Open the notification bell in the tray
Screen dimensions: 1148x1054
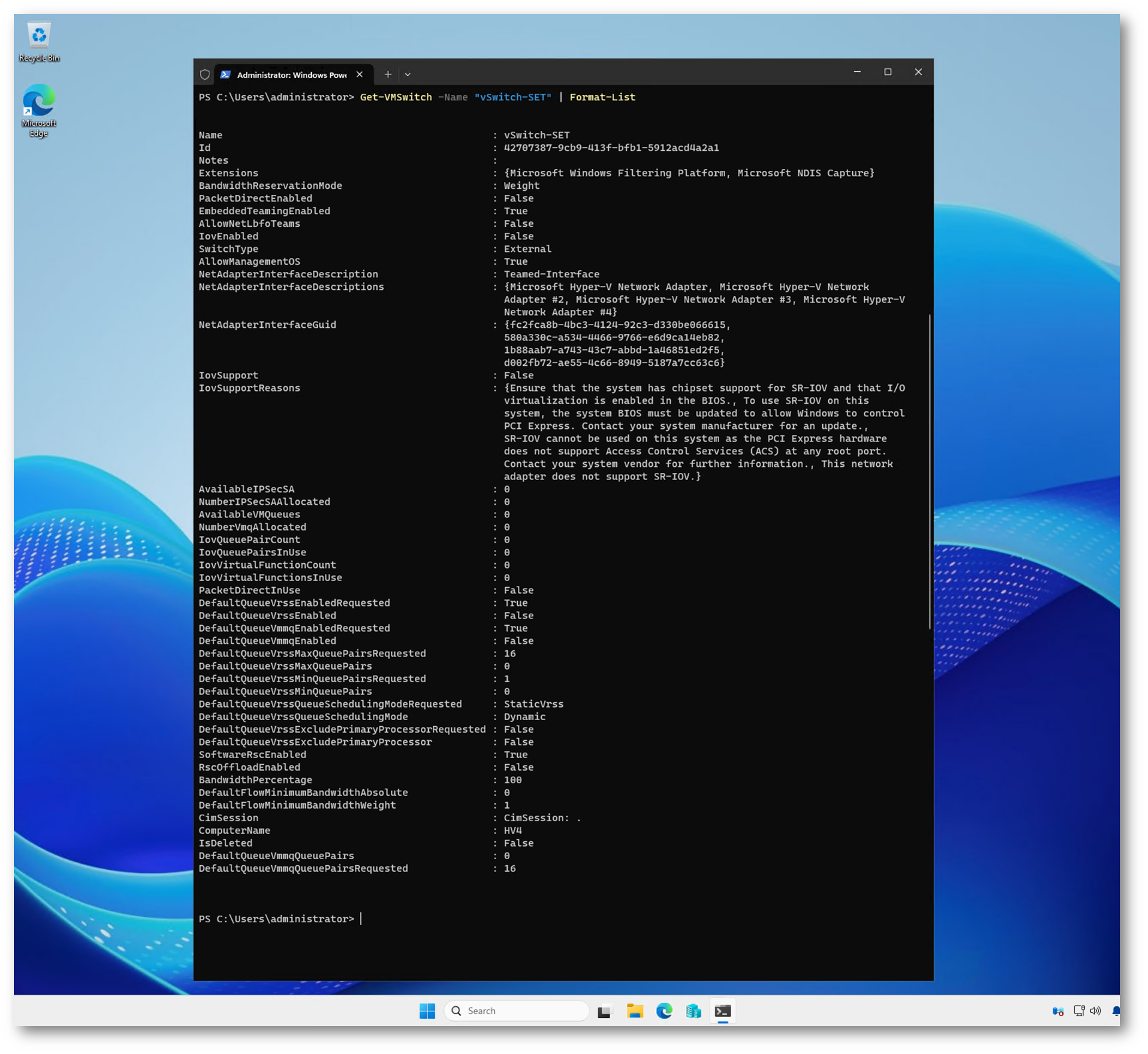click(x=1115, y=1011)
